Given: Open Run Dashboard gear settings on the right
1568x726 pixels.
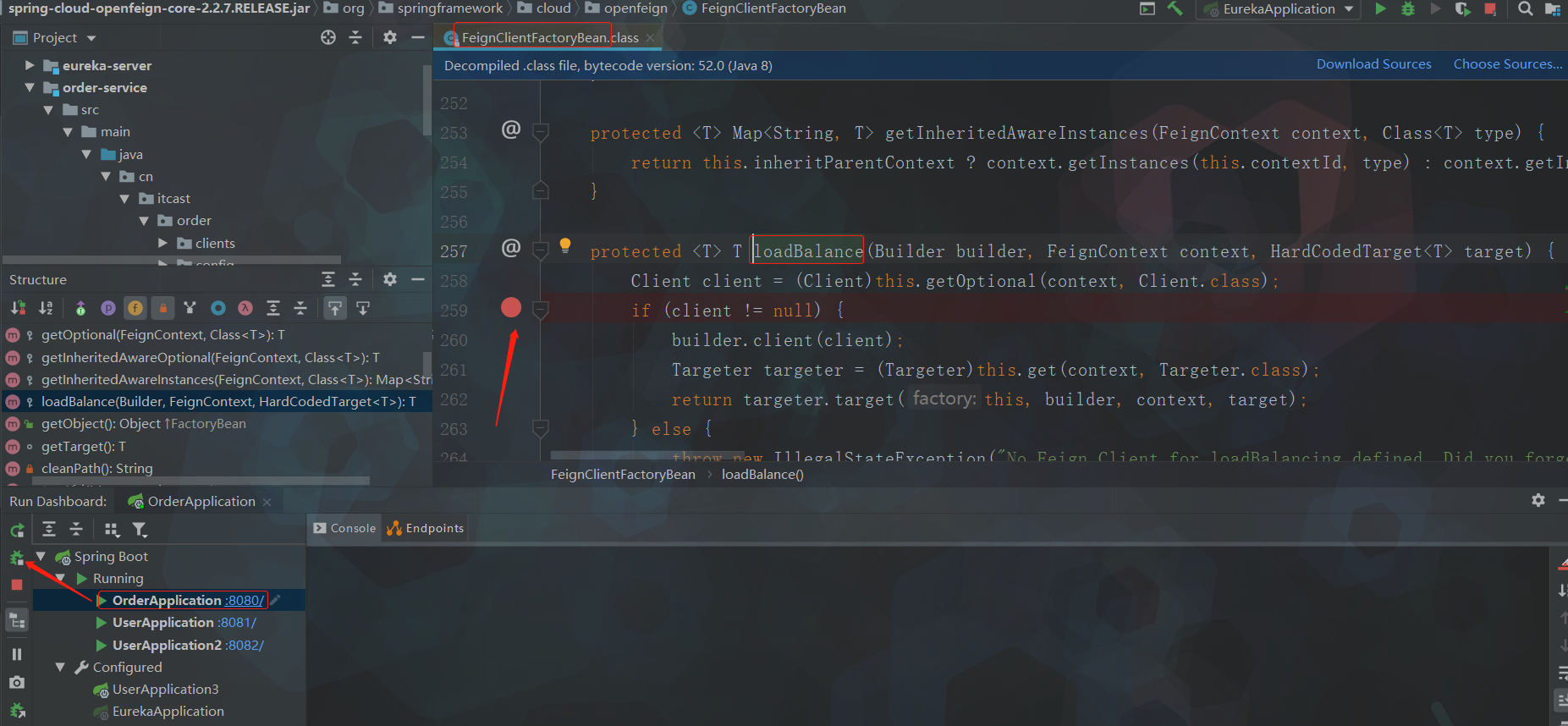Looking at the screenshot, I should 1538,500.
